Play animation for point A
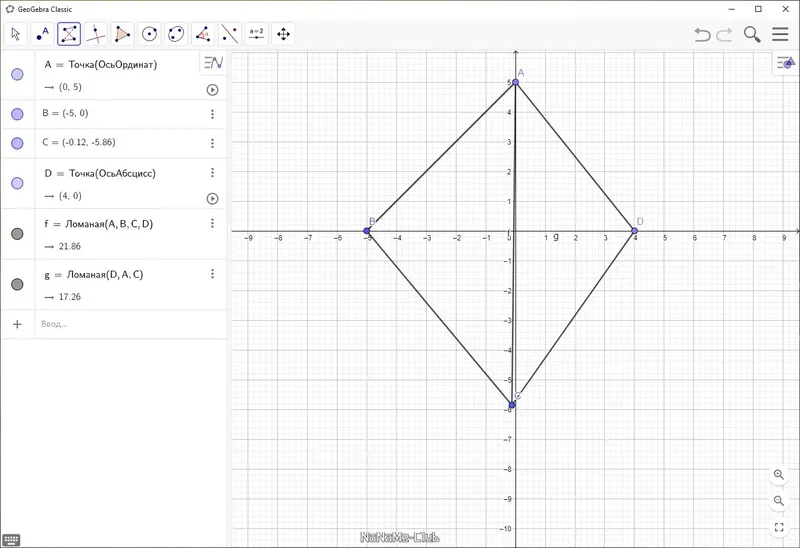 coord(212,90)
